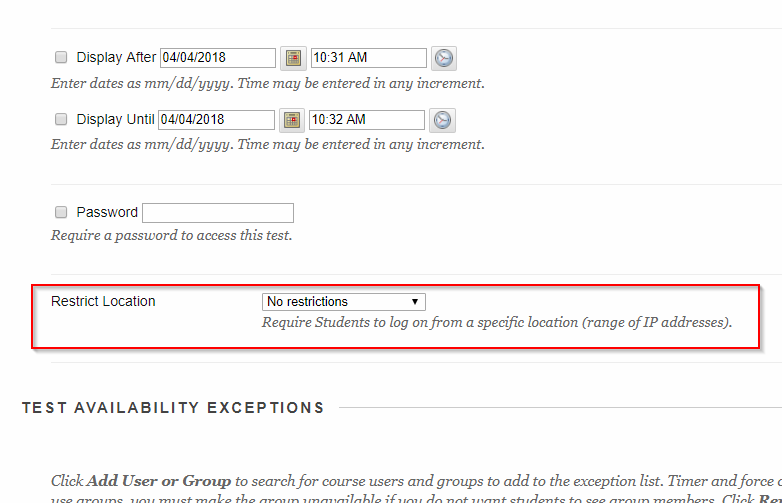Screen dimensions: 782x503
Task: Click the Display After label text
Action: (x=116, y=57)
